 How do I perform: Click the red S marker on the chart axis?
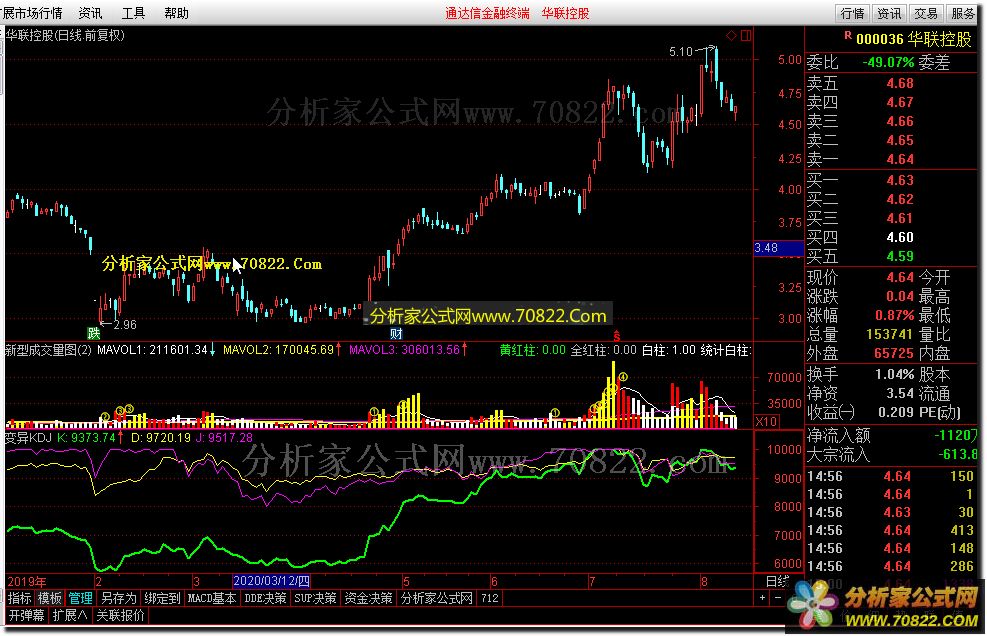point(616,336)
